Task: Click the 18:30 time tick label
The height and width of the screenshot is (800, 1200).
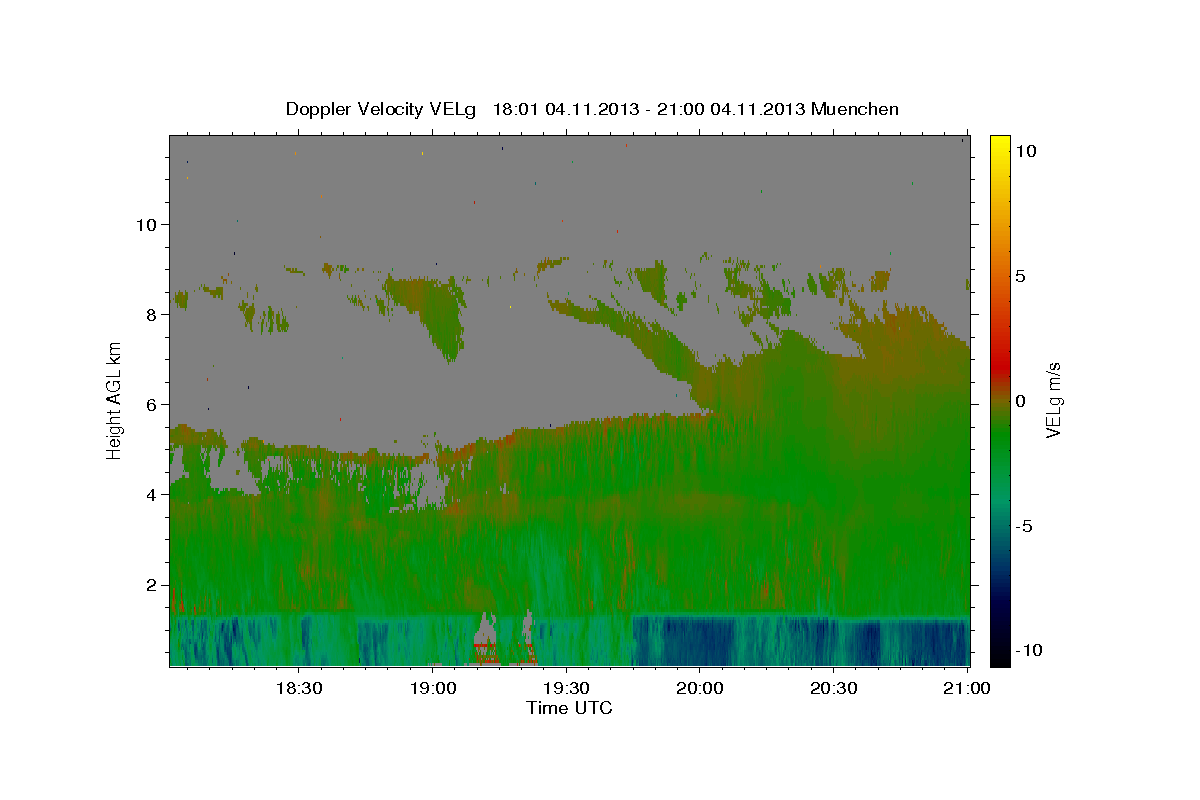Action: [x=298, y=689]
